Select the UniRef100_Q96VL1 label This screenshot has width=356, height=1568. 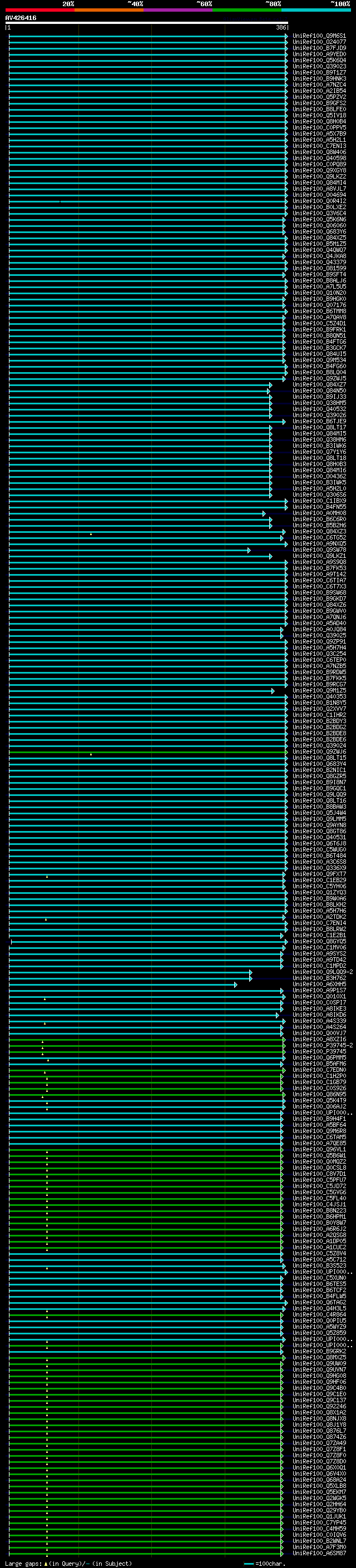(x=319, y=1150)
